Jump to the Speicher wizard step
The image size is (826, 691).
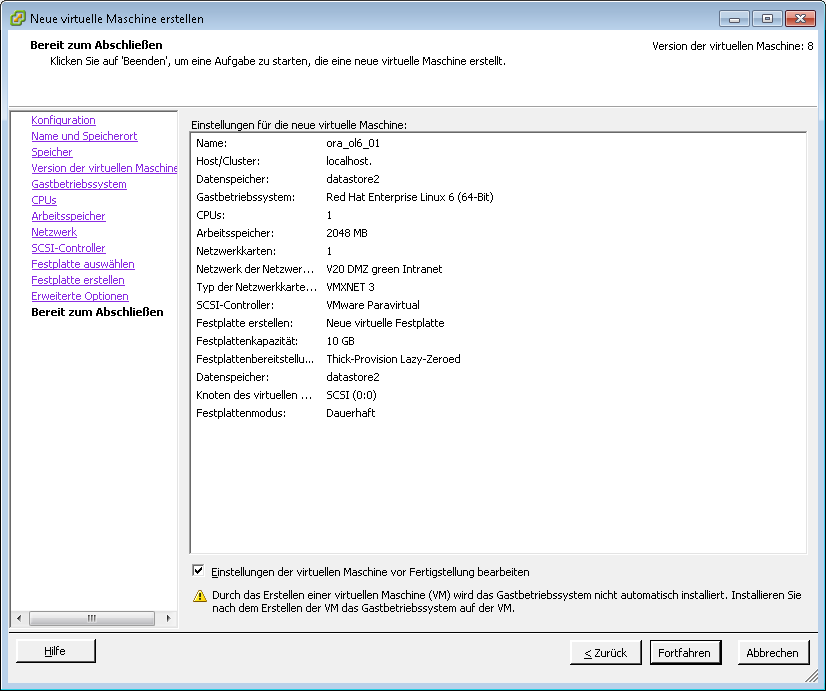[x=51, y=152]
